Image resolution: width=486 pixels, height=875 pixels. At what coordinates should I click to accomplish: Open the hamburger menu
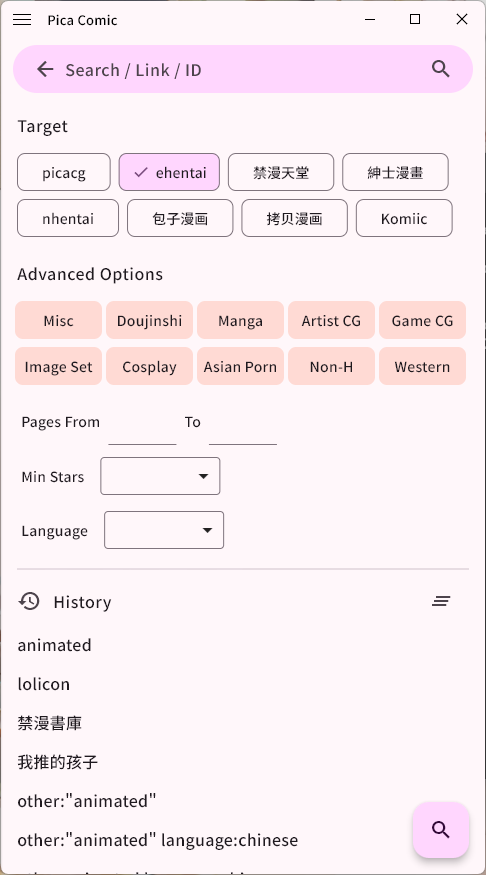pos(22,20)
